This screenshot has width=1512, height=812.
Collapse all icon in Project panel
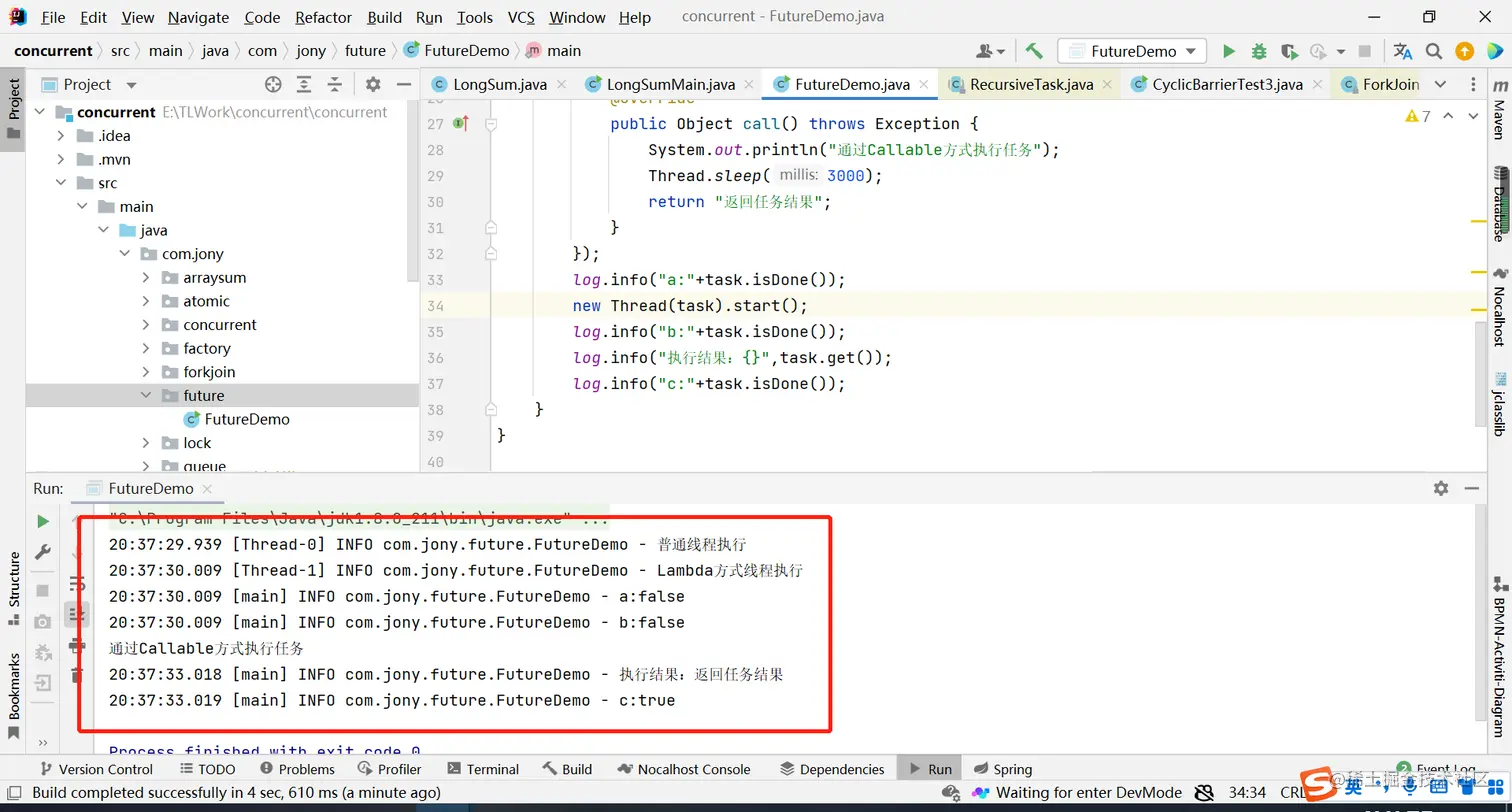pyautogui.click(x=335, y=84)
